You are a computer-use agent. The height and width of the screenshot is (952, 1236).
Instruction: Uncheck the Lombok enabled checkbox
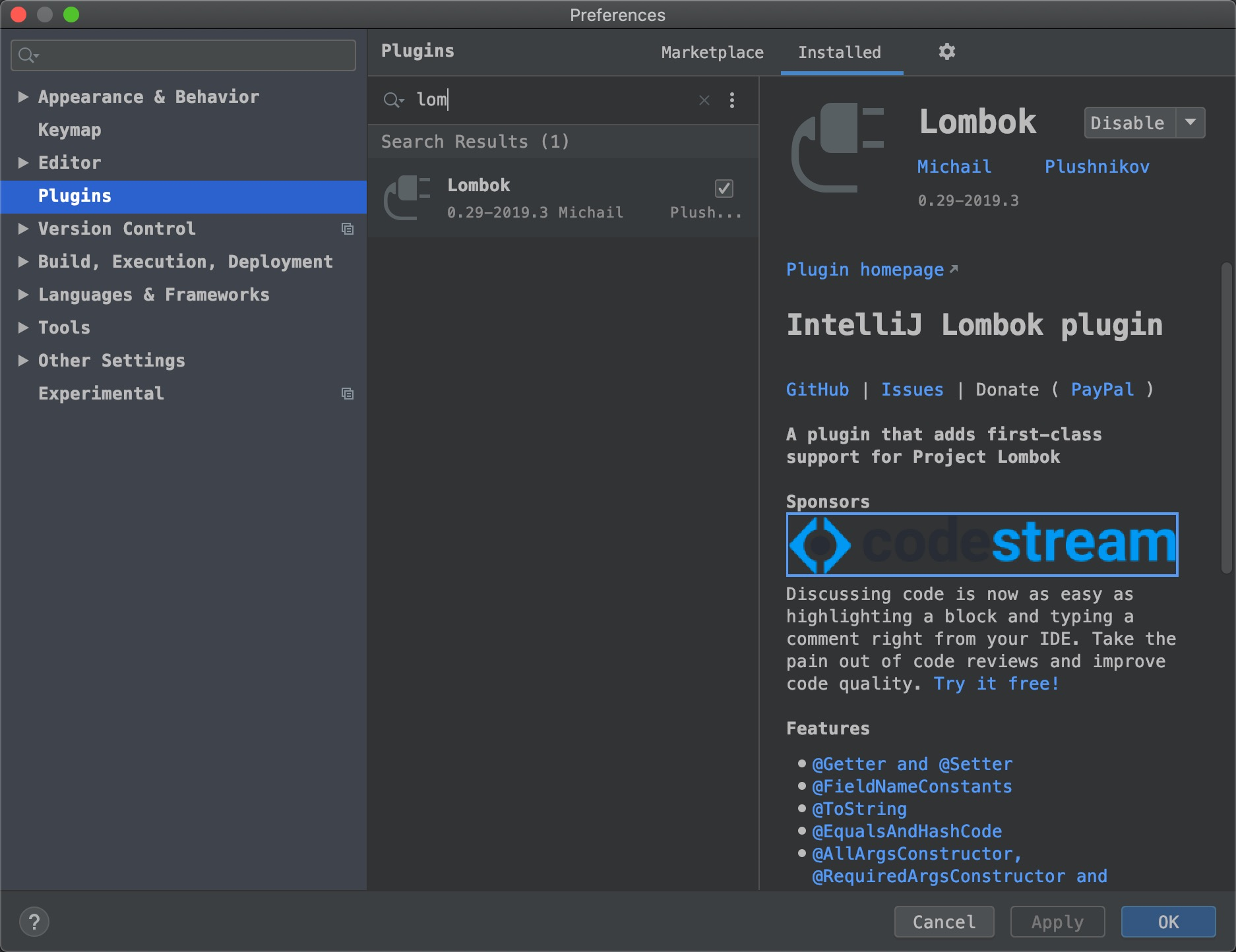click(724, 189)
